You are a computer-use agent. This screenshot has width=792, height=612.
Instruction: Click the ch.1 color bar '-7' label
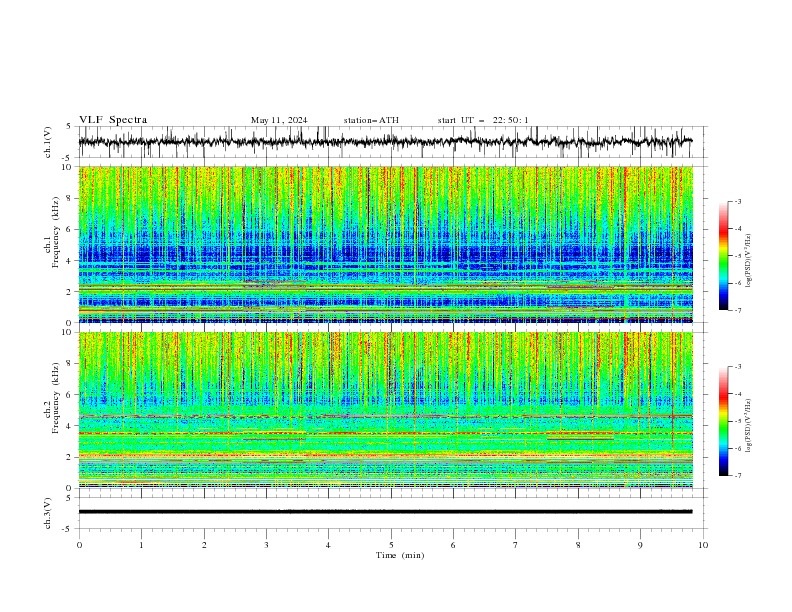pyautogui.click(x=737, y=310)
